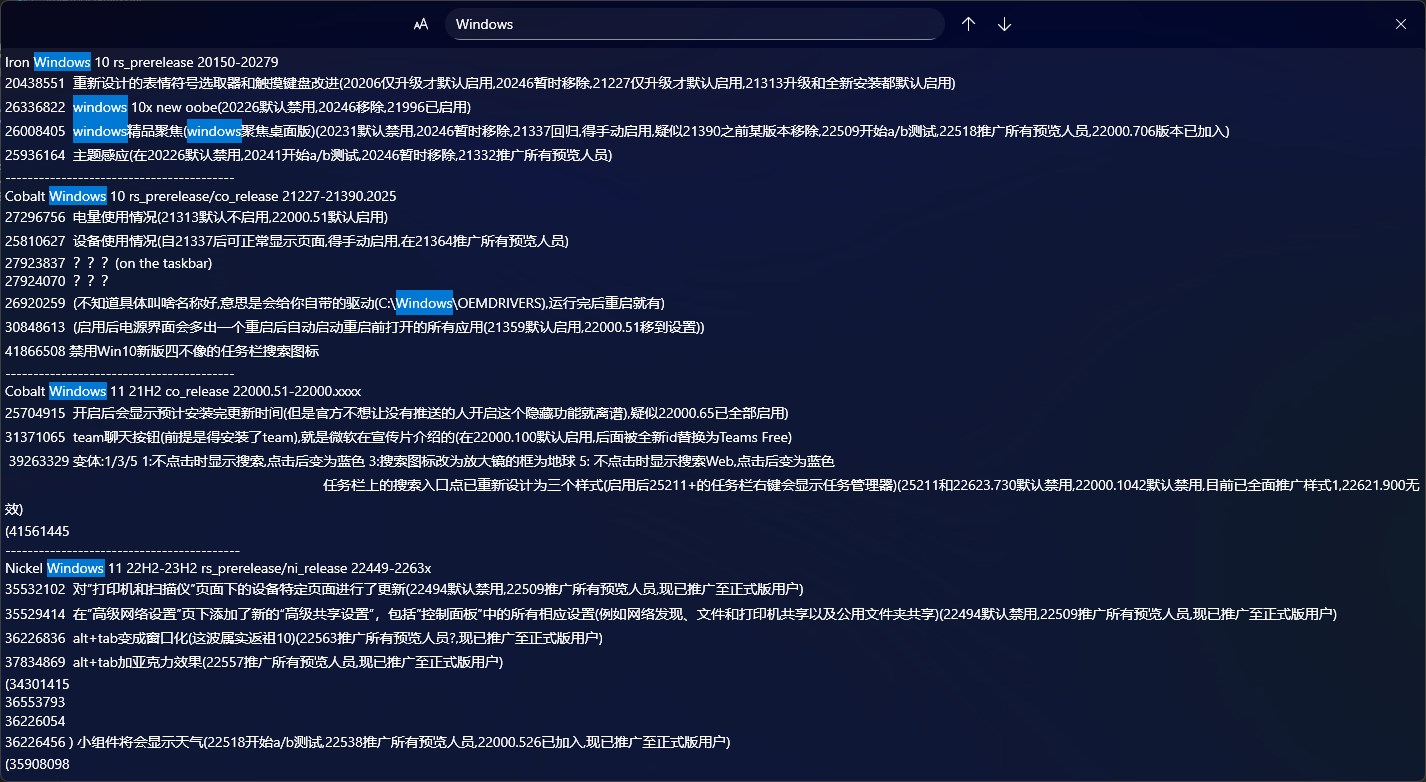The image size is (1426, 782).
Task: Select the line starting with 25936164
Action: [x=308, y=155]
